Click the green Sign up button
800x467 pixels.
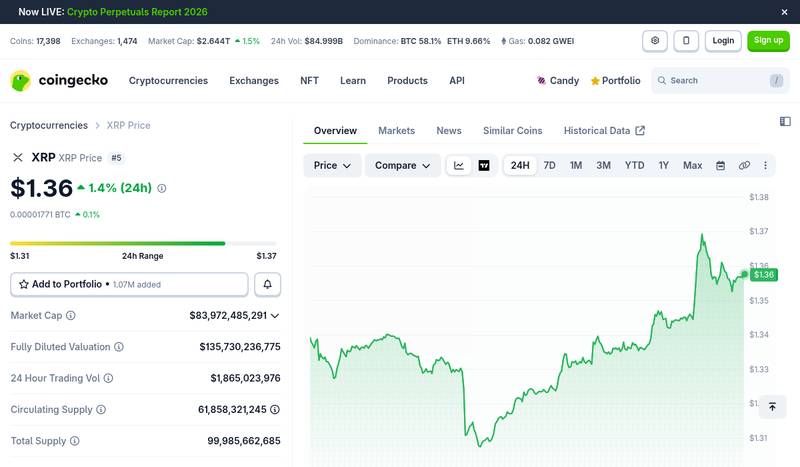click(x=768, y=41)
